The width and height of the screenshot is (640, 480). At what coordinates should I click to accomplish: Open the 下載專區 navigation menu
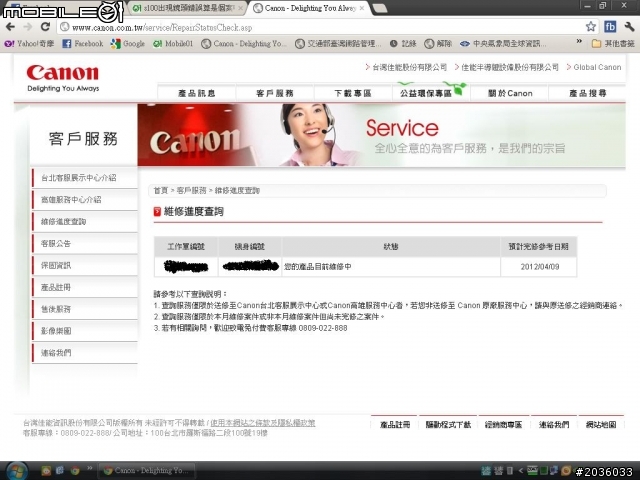(x=353, y=93)
